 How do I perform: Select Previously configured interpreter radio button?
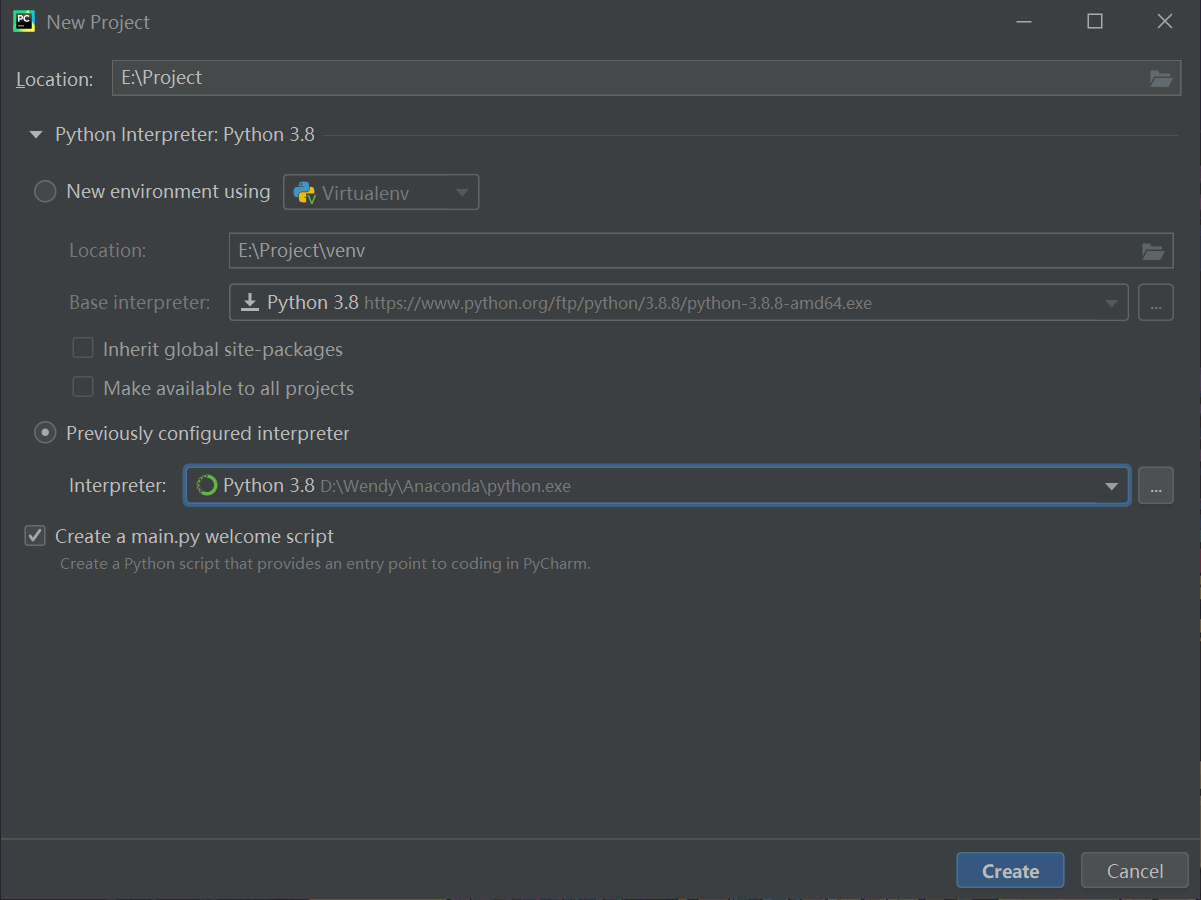pos(45,433)
